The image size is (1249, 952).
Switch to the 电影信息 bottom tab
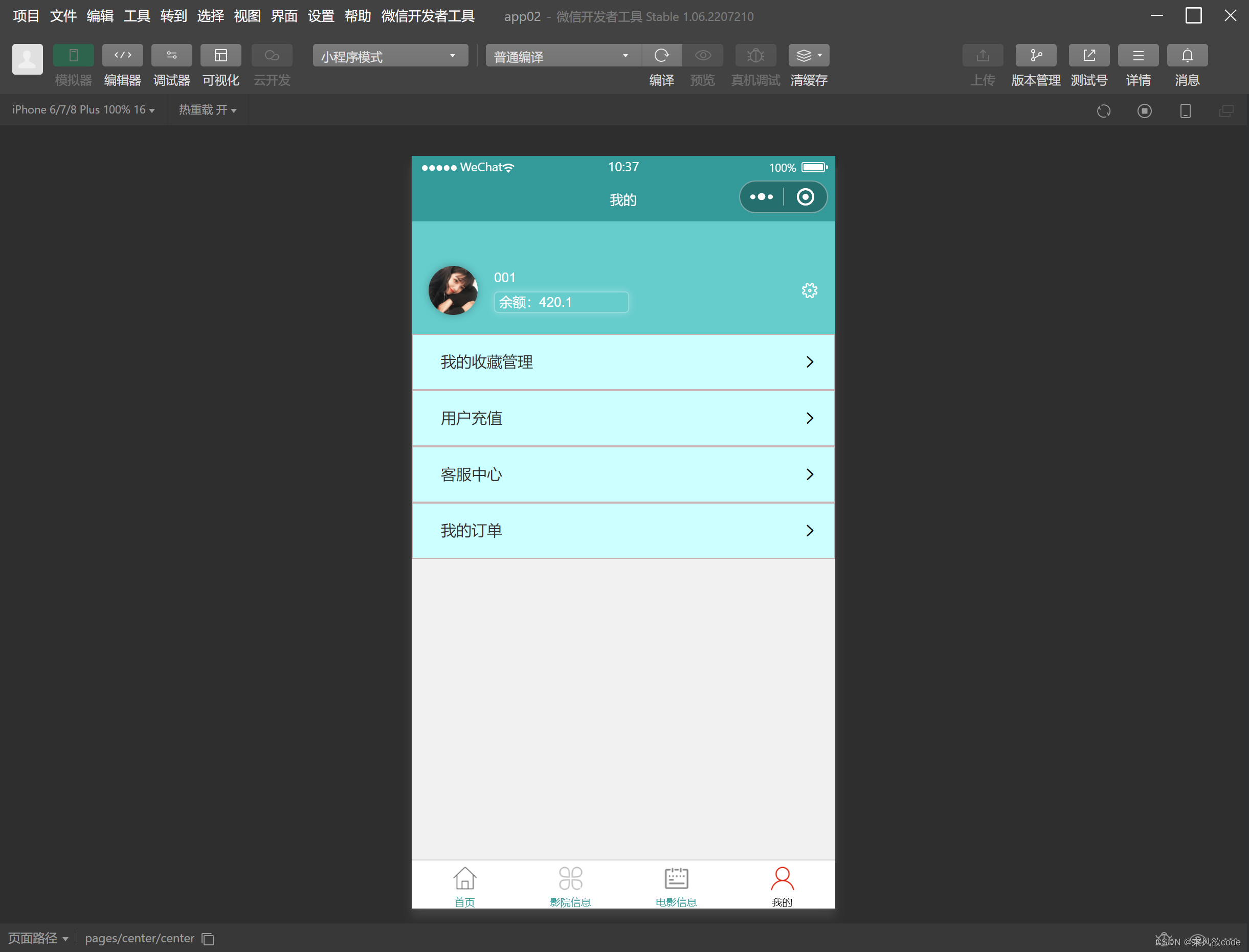click(676, 884)
